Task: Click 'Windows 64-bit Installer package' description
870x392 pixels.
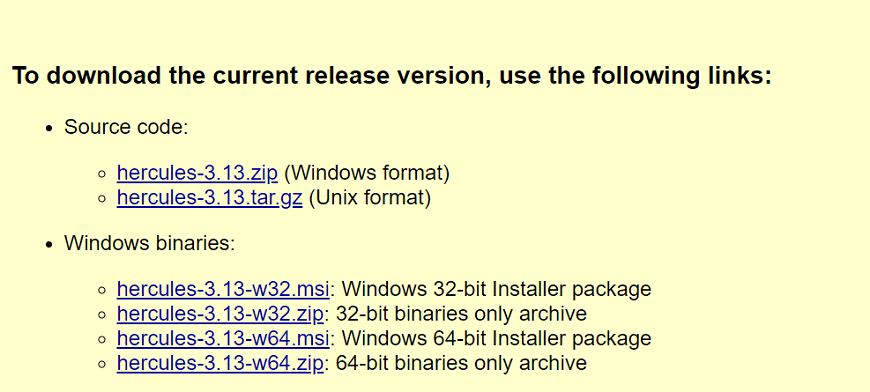Action: pyautogui.click(x=497, y=338)
